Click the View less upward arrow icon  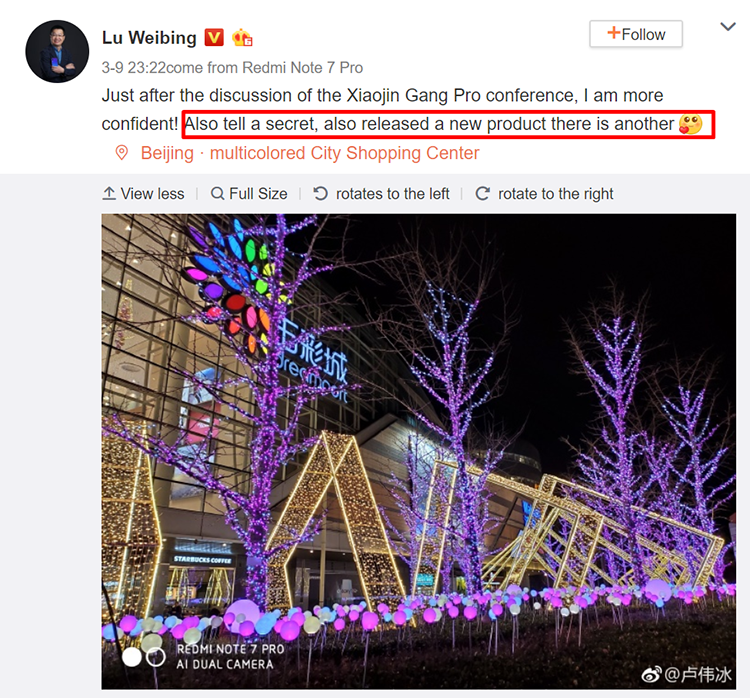(x=109, y=193)
